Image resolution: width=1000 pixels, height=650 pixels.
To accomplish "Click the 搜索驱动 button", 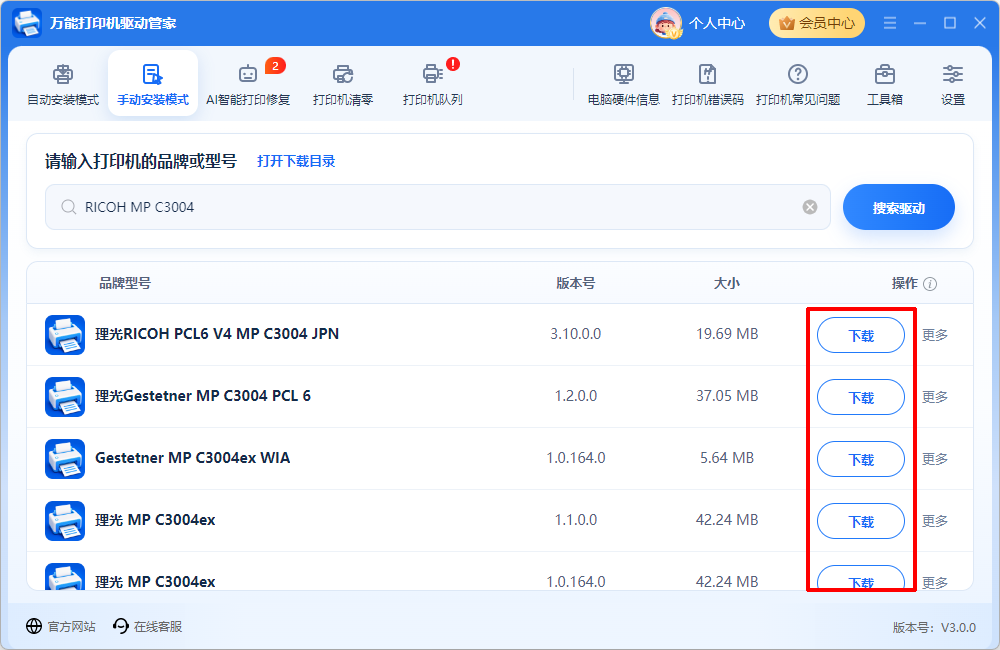I will (x=899, y=207).
